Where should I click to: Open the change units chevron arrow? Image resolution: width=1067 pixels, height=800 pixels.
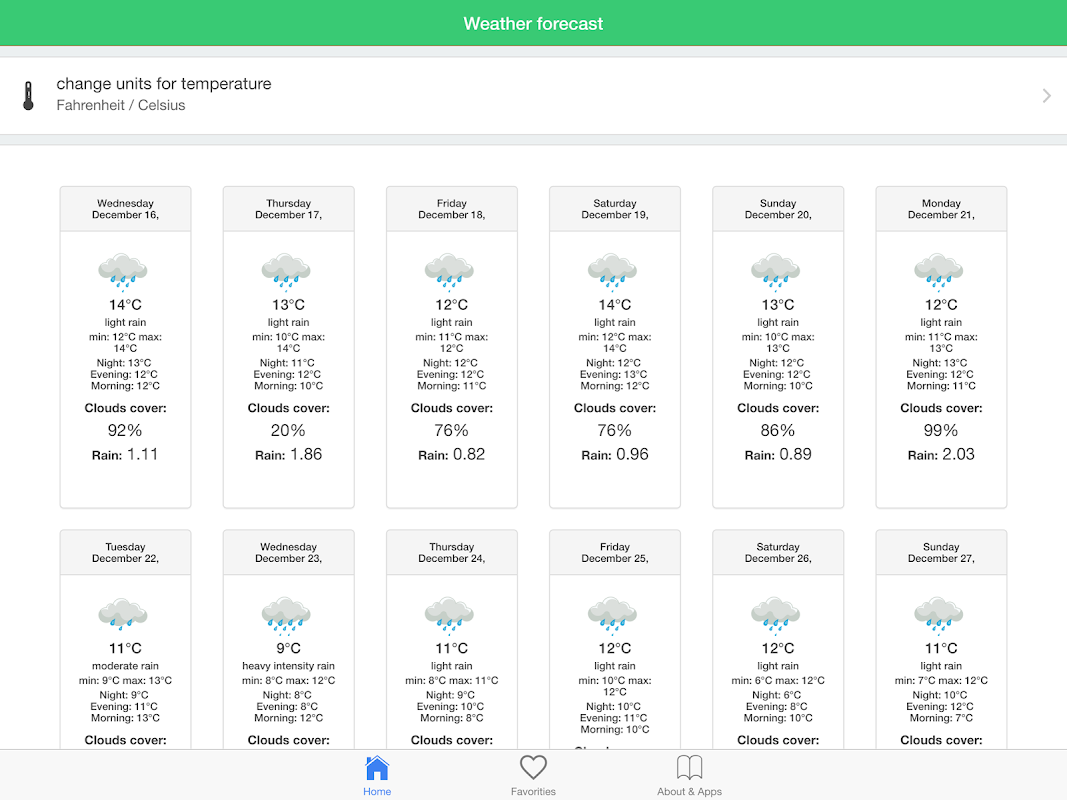click(x=1047, y=96)
